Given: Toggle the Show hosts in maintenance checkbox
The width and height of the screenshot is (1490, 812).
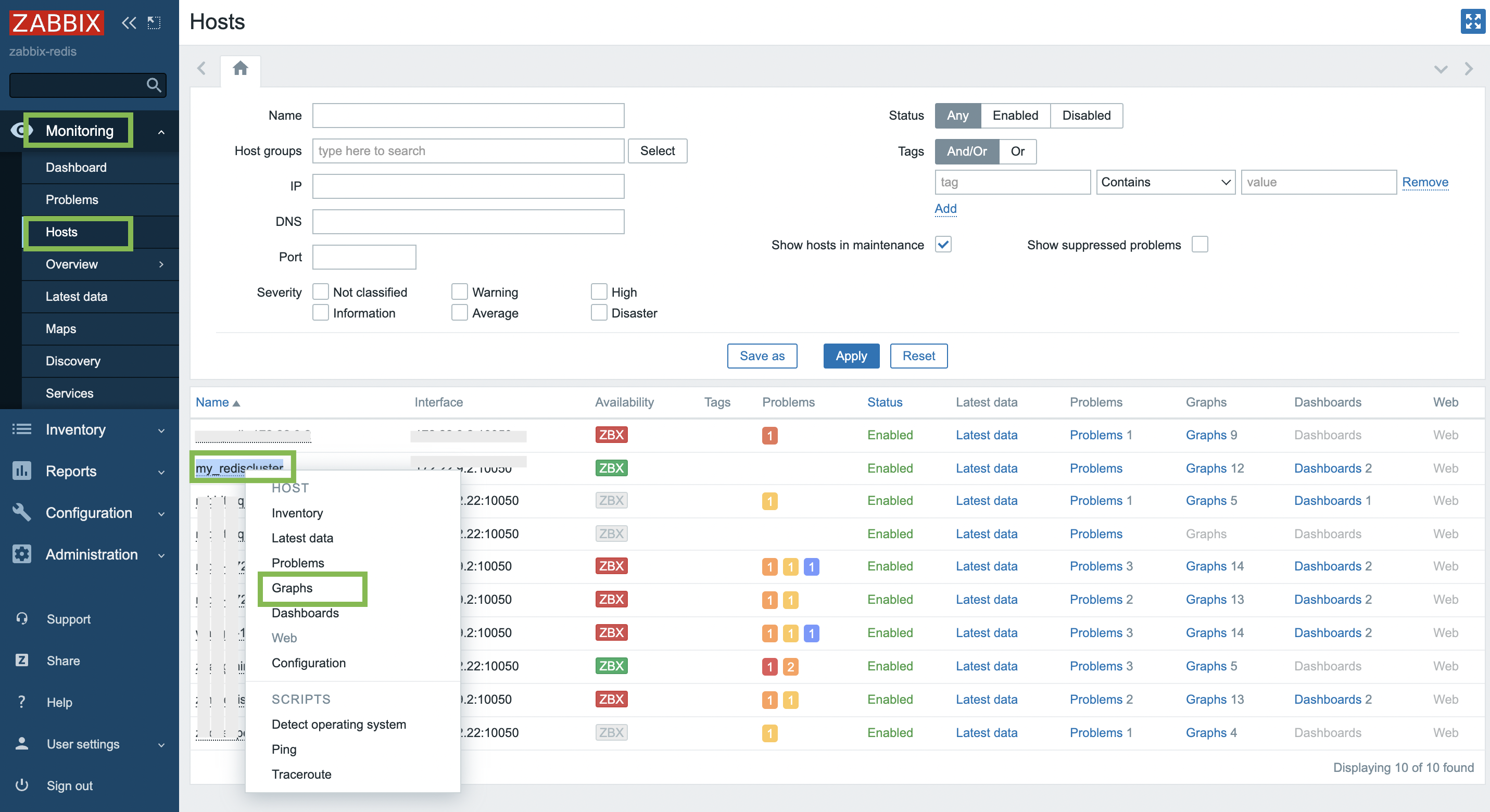Looking at the screenshot, I should [x=943, y=244].
